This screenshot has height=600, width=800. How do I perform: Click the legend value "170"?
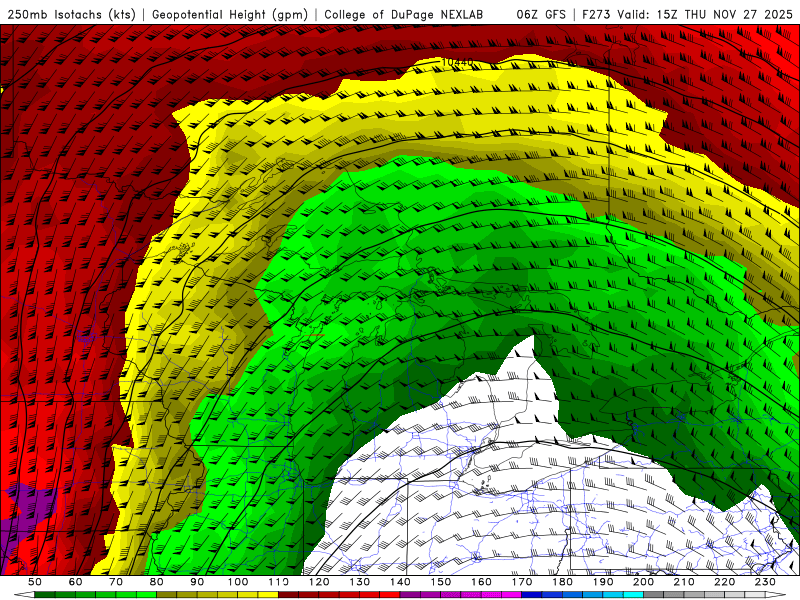[521, 582]
